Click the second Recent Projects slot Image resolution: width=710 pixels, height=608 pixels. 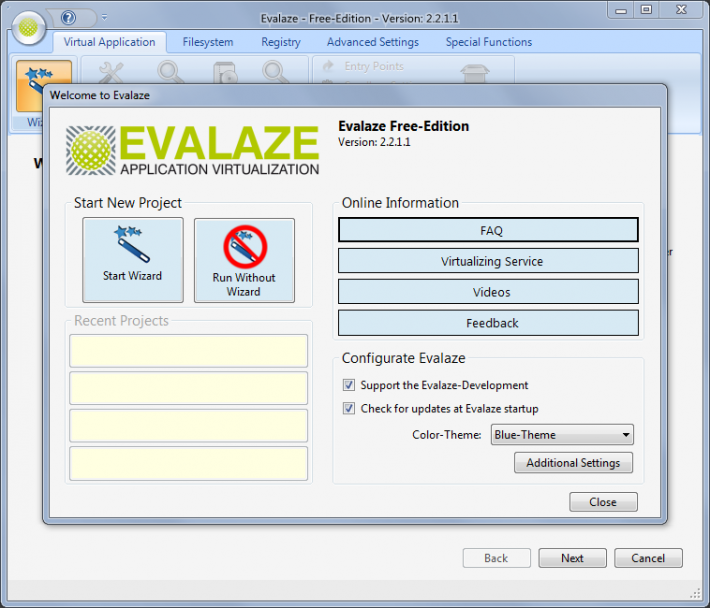coord(188,388)
